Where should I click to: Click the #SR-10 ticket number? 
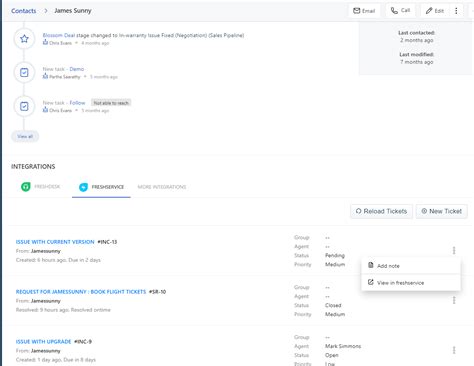coord(157,292)
